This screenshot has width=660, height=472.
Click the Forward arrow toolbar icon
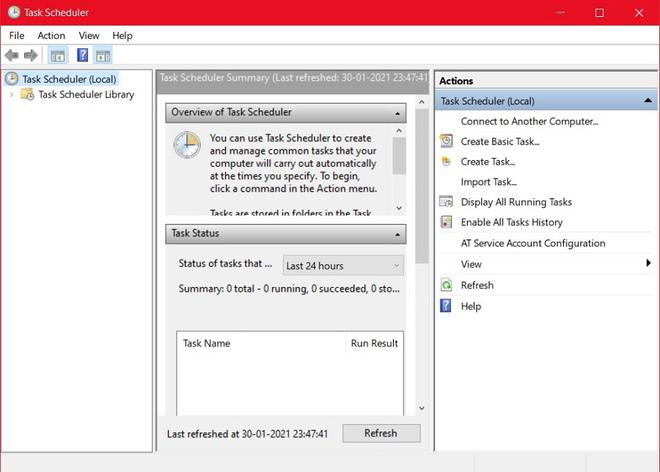[31, 55]
